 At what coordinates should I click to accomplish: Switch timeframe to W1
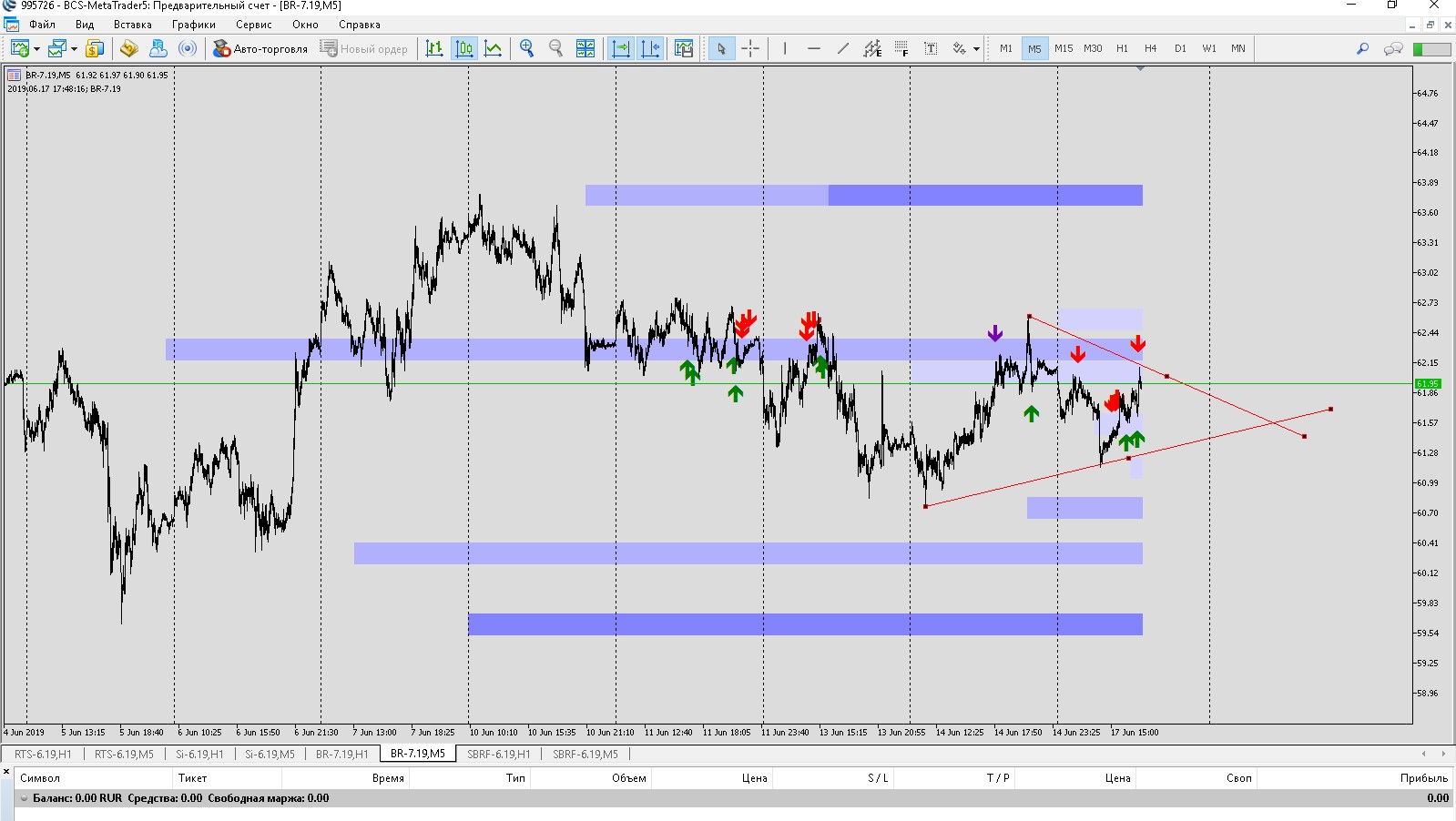[x=1209, y=48]
